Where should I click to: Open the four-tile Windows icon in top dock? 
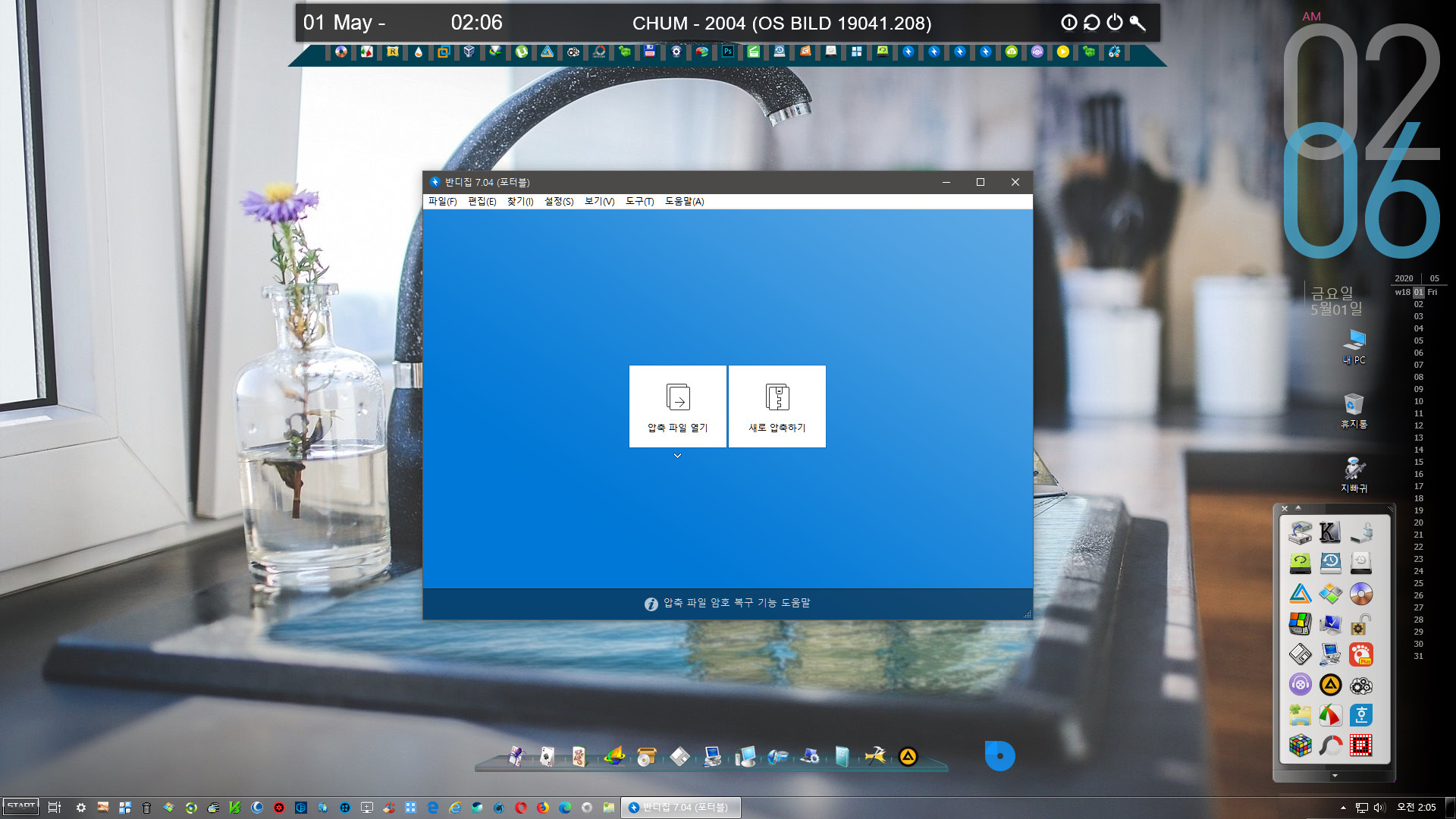[856, 52]
